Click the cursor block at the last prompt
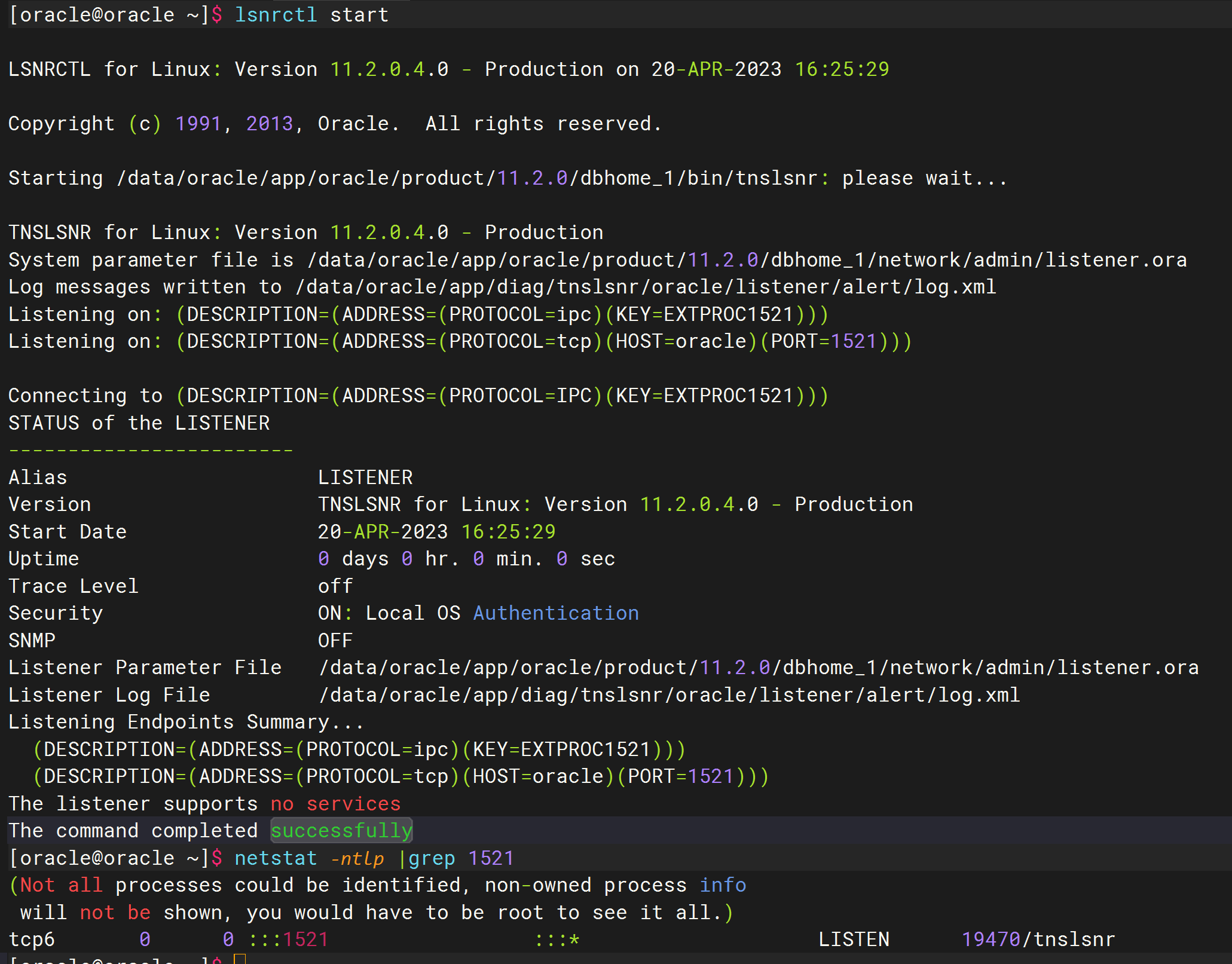The height and width of the screenshot is (964, 1232). coord(240,959)
